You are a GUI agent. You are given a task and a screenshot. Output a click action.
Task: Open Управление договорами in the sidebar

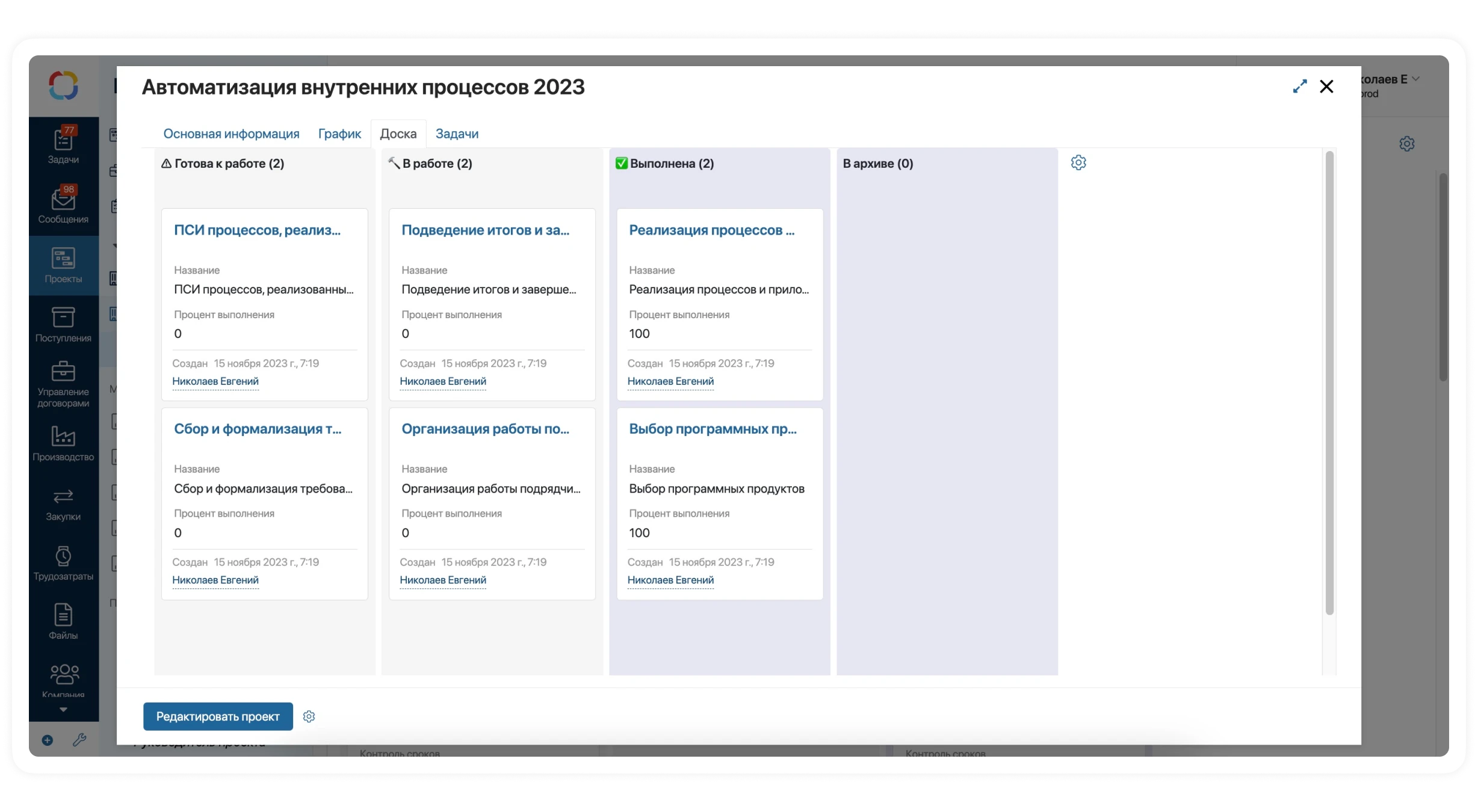click(63, 384)
